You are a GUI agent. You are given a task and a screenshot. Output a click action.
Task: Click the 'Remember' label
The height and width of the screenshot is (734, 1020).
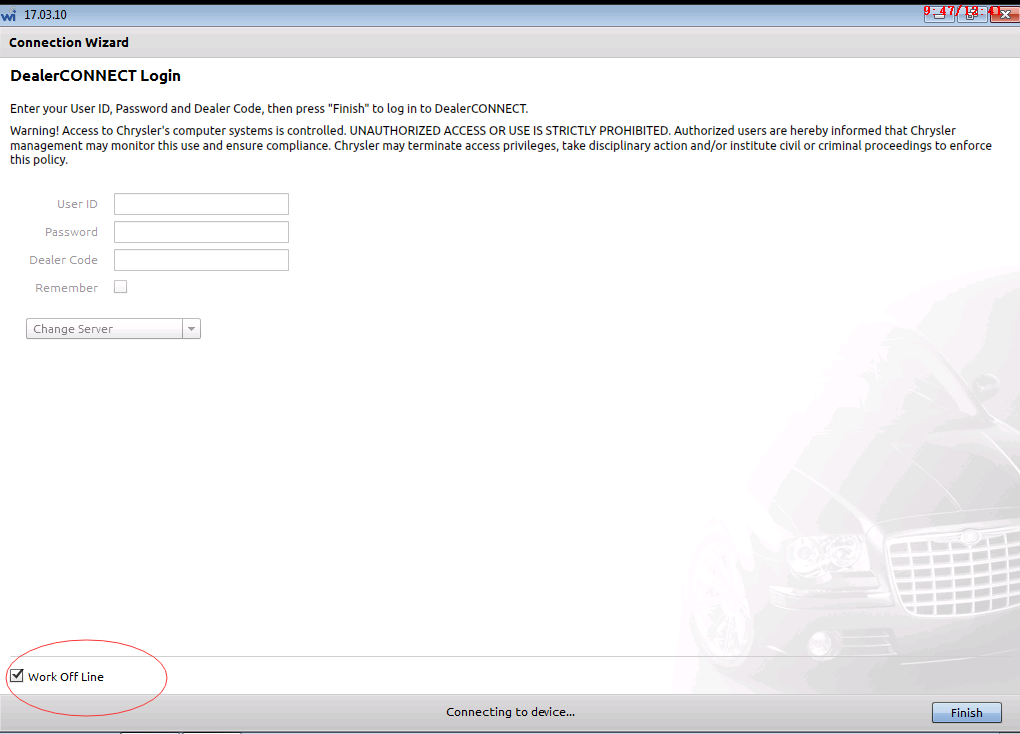point(66,288)
